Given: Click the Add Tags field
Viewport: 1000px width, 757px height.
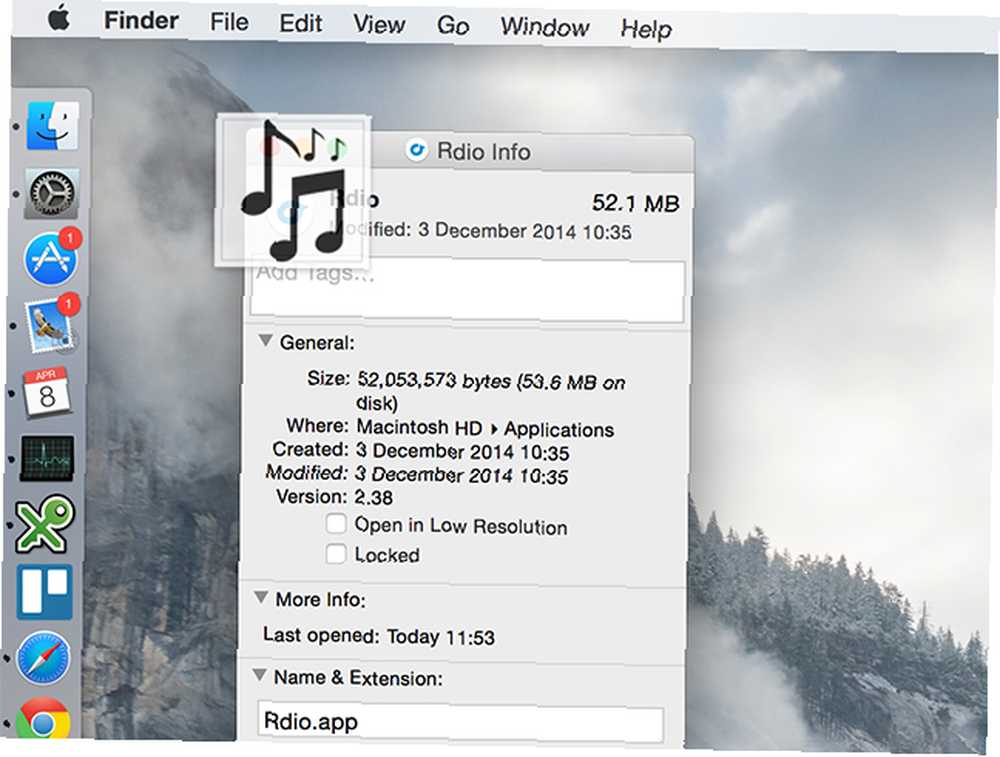Looking at the screenshot, I should click(x=467, y=291).
